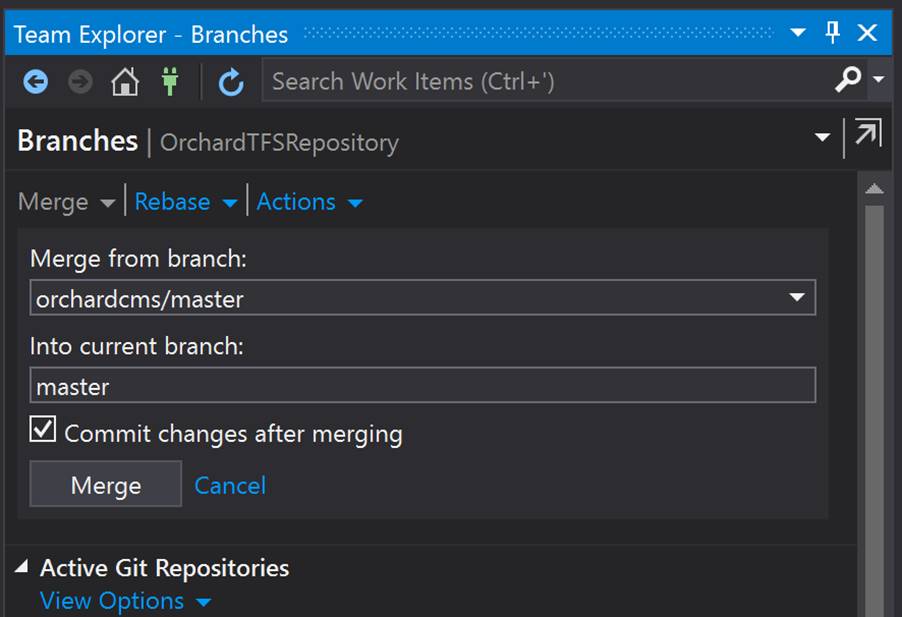Click the vertical scrollbar thumb

[x=874, y=411]
